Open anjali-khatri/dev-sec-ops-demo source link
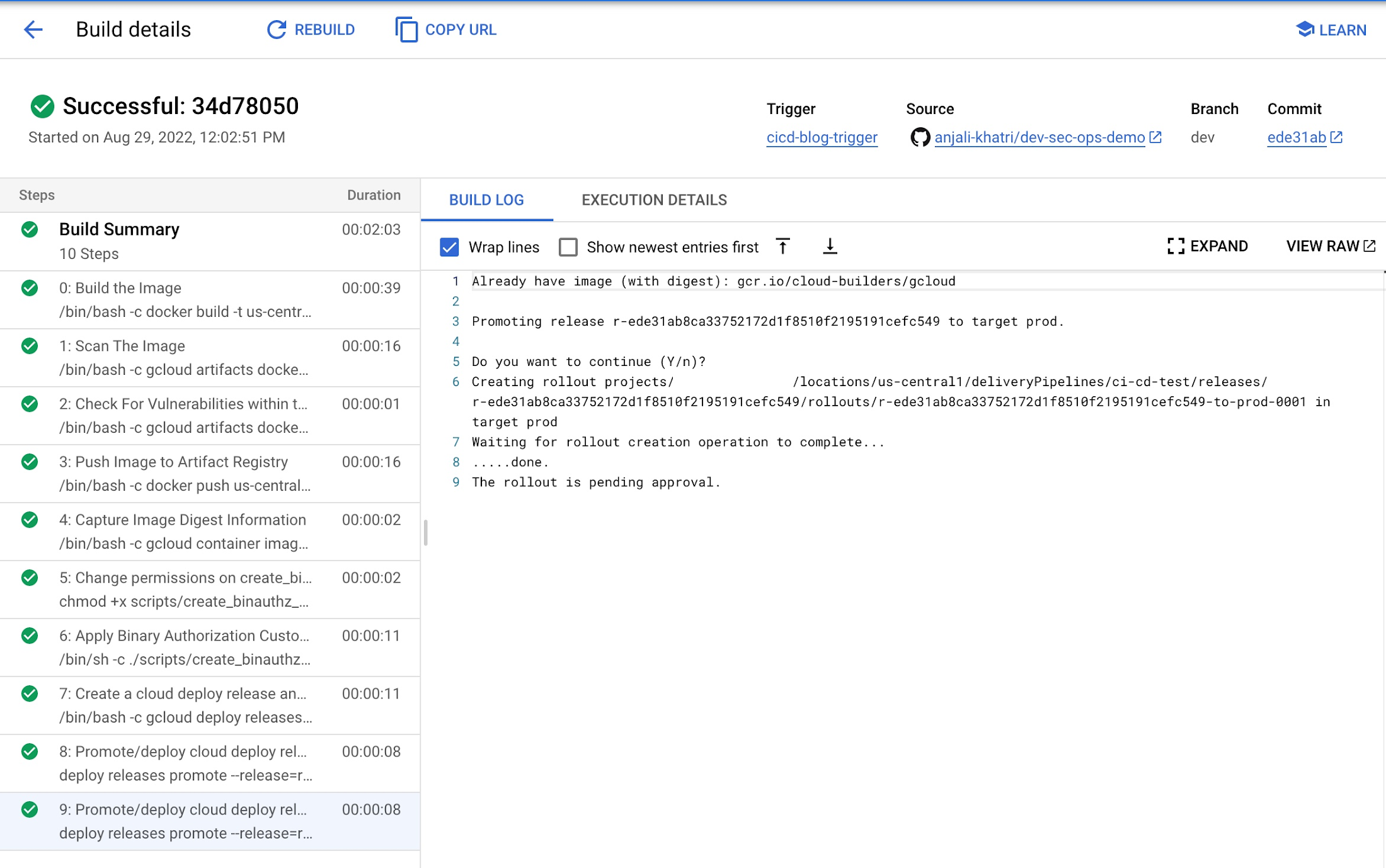 click(1039, 137)
